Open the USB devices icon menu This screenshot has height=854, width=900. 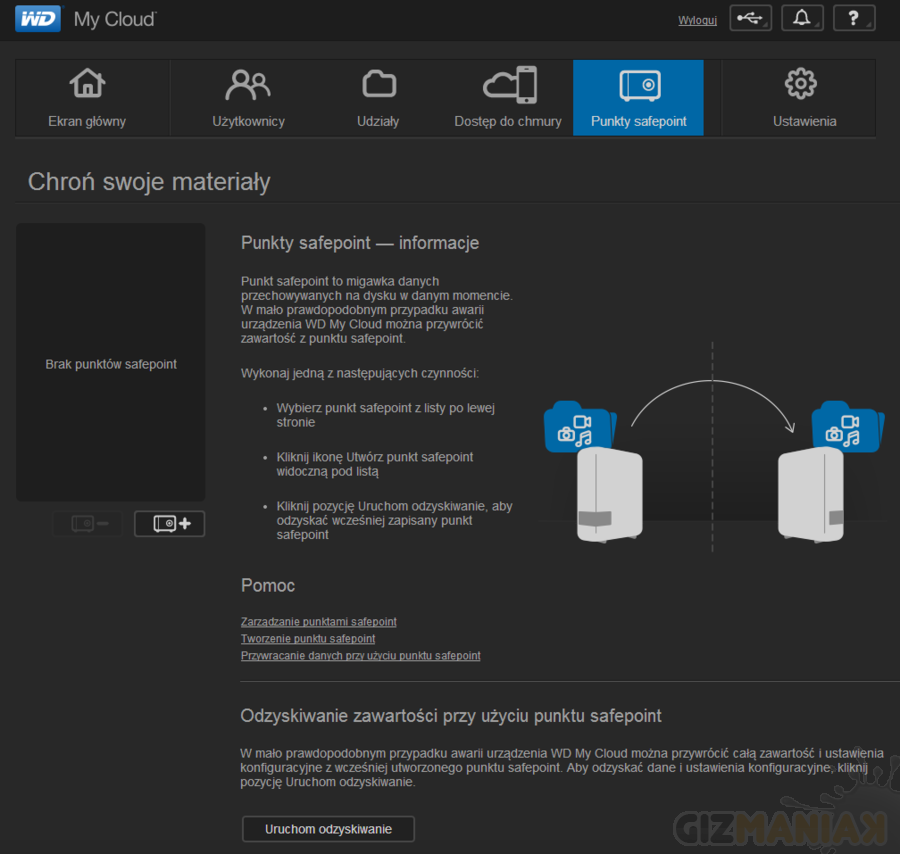(x=750, y=19)
